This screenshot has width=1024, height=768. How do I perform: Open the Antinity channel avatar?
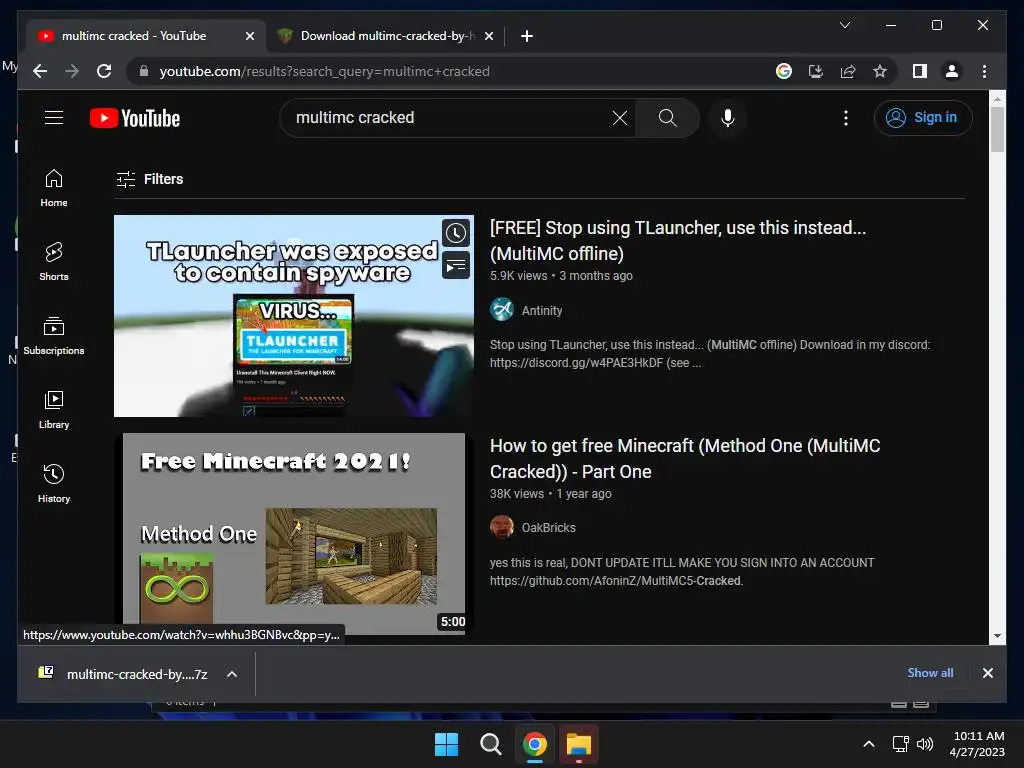click(x=502, y=310)
